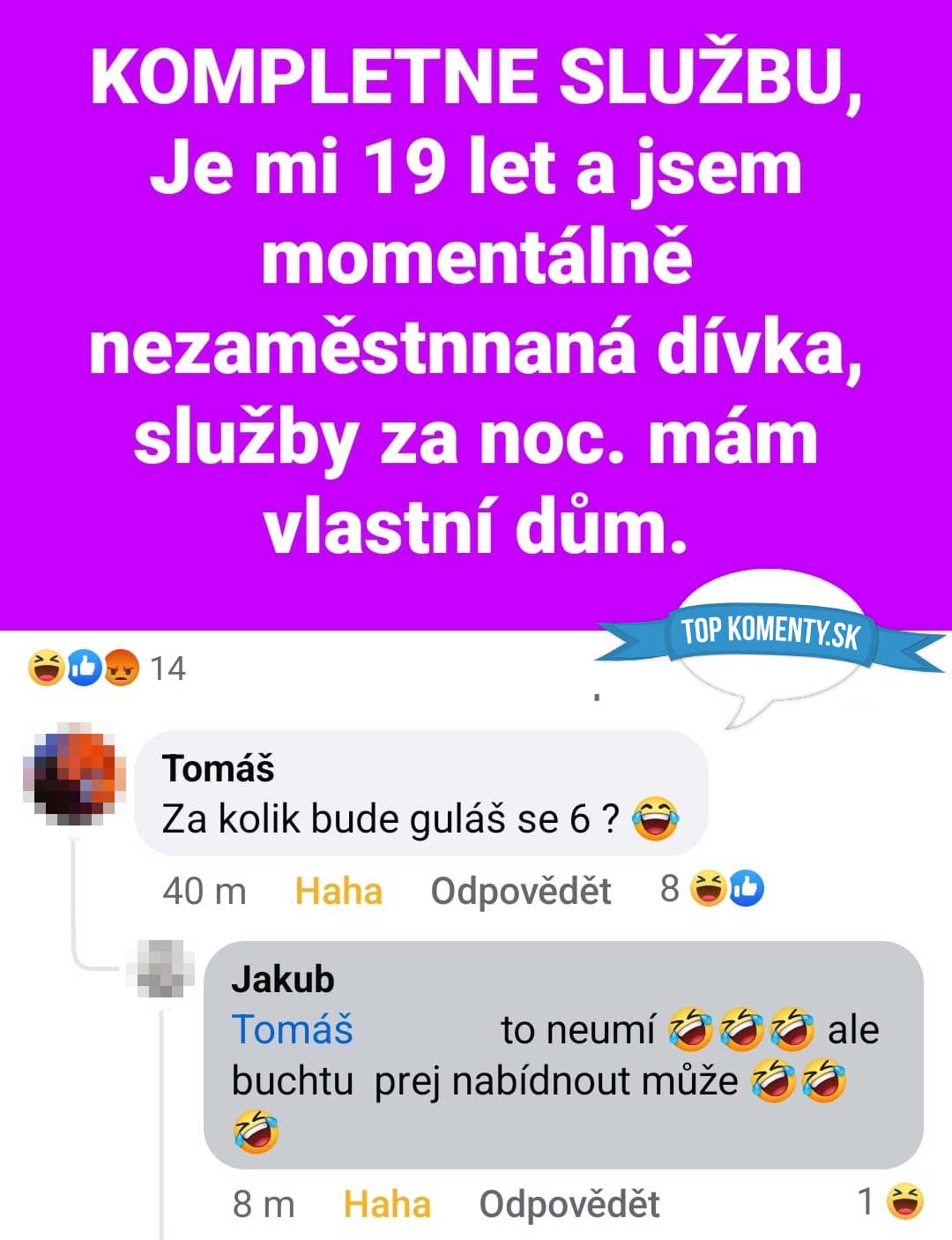Click the laughing reaction on Jakub's reply
Image resolution: width=952 pixels, height=1240 pixels.
click(x=904, y=1201)
